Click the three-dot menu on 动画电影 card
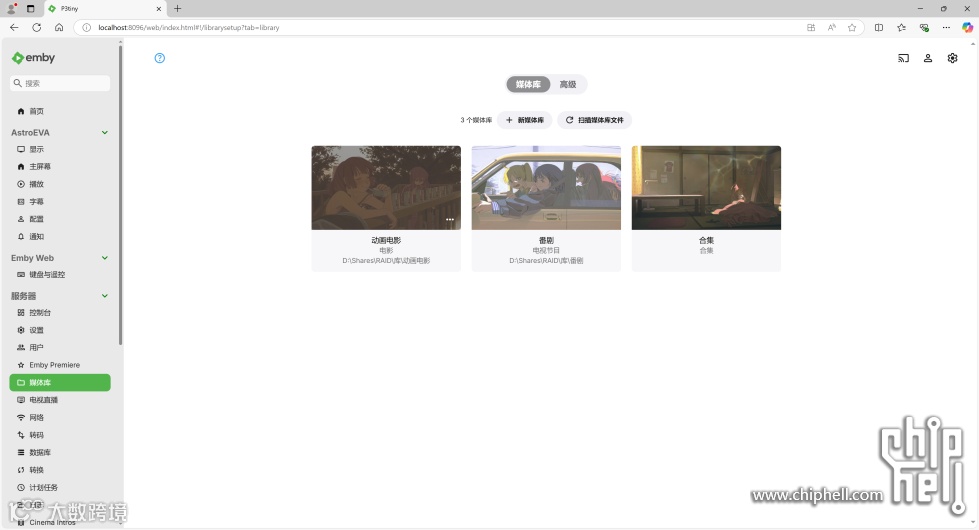This screenshot has width=979, height=530. (x=450, y=220)
